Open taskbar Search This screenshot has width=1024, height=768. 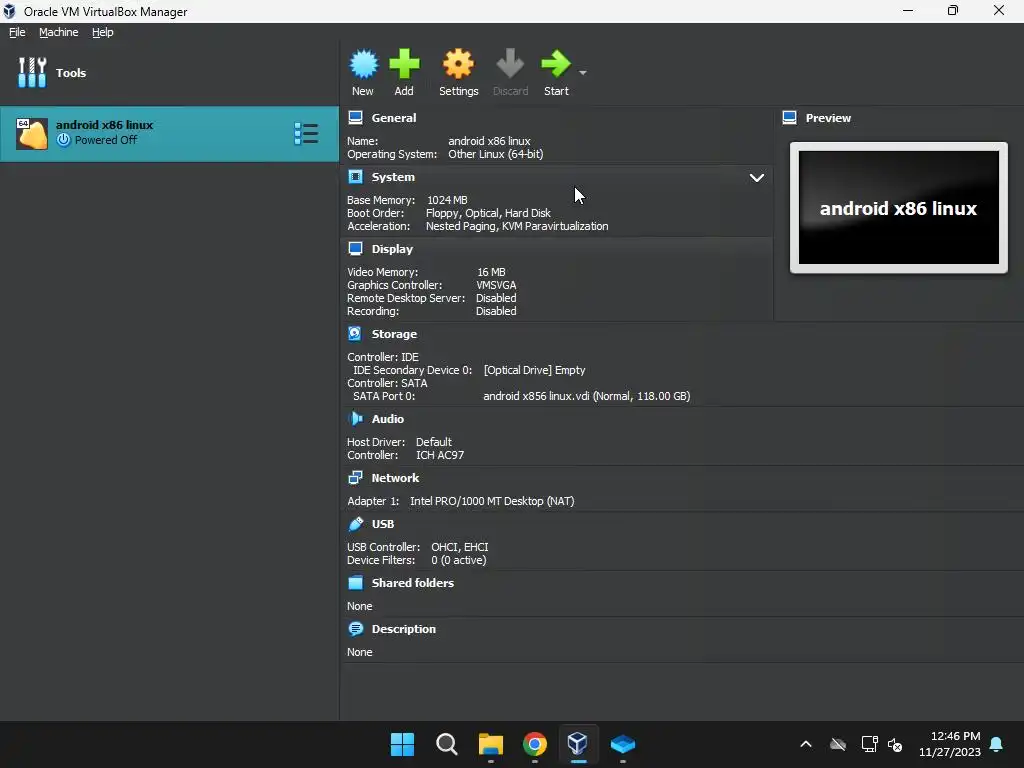pyautogui.click(x=447, y=744)
